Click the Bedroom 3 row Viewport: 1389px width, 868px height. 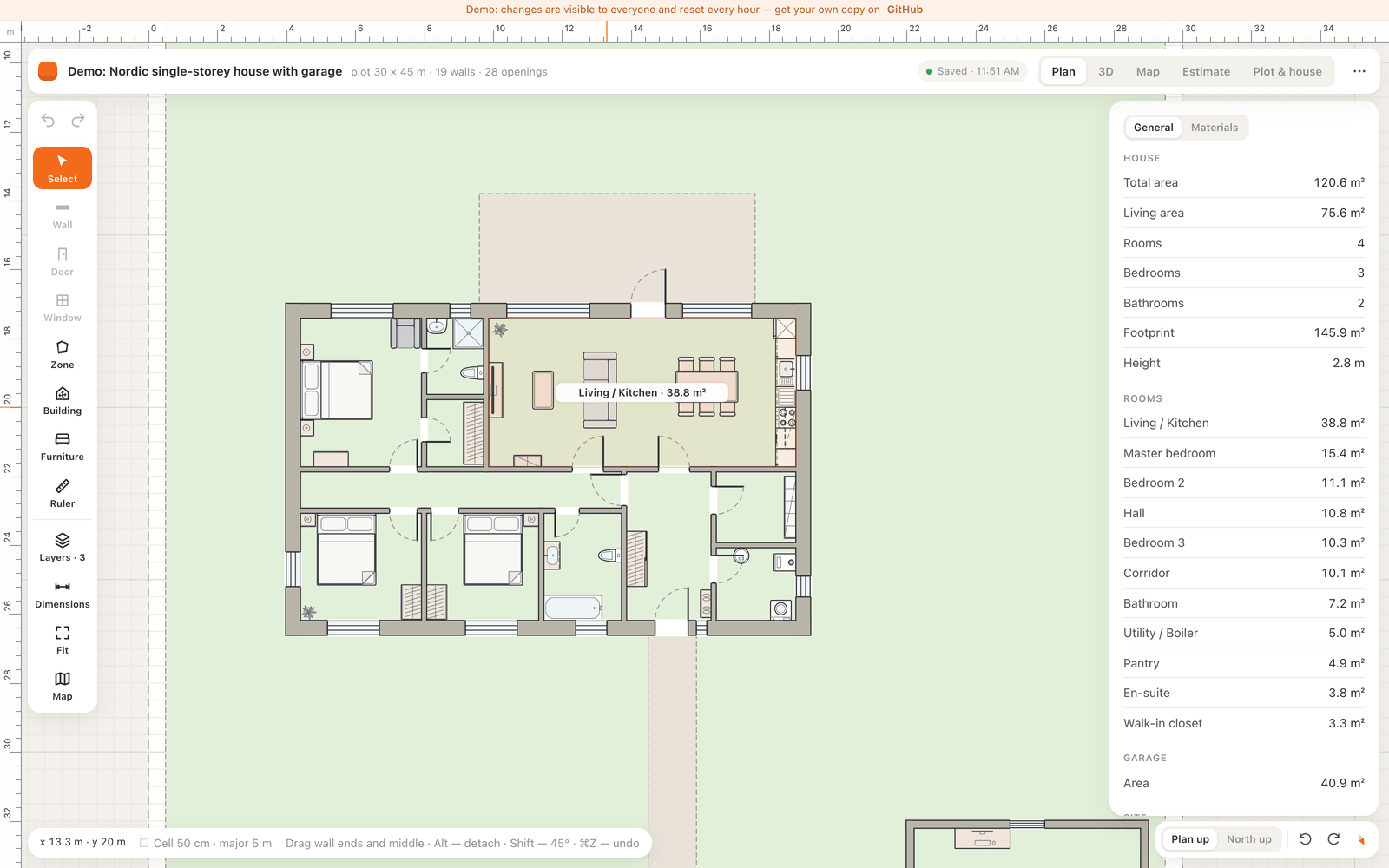[x=1243, y=542]
